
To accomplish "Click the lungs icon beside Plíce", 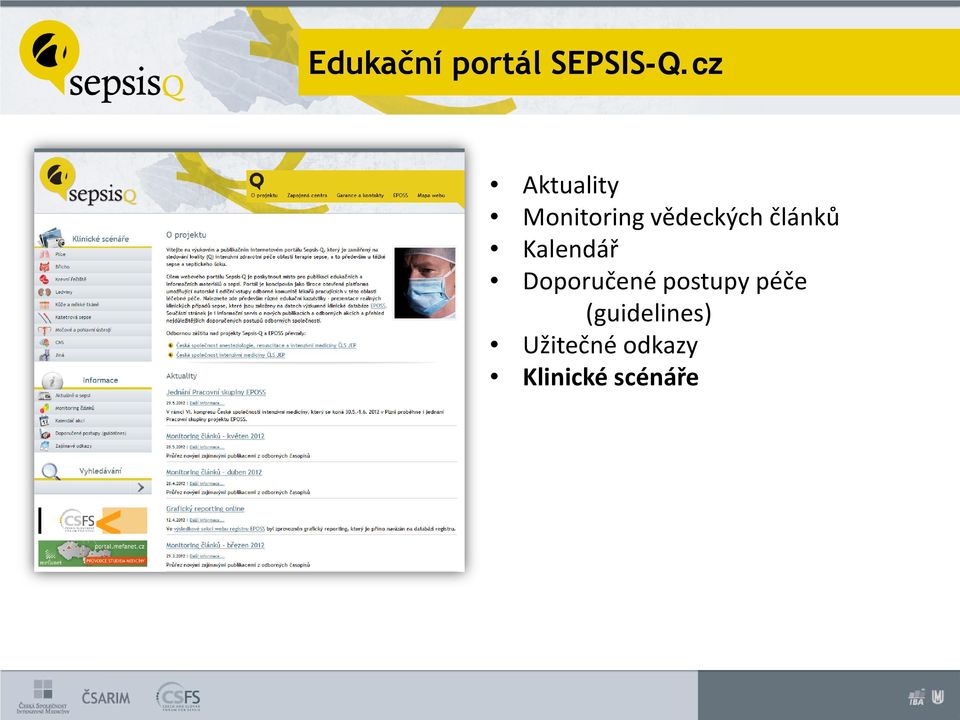I will [x=44, y=253].
